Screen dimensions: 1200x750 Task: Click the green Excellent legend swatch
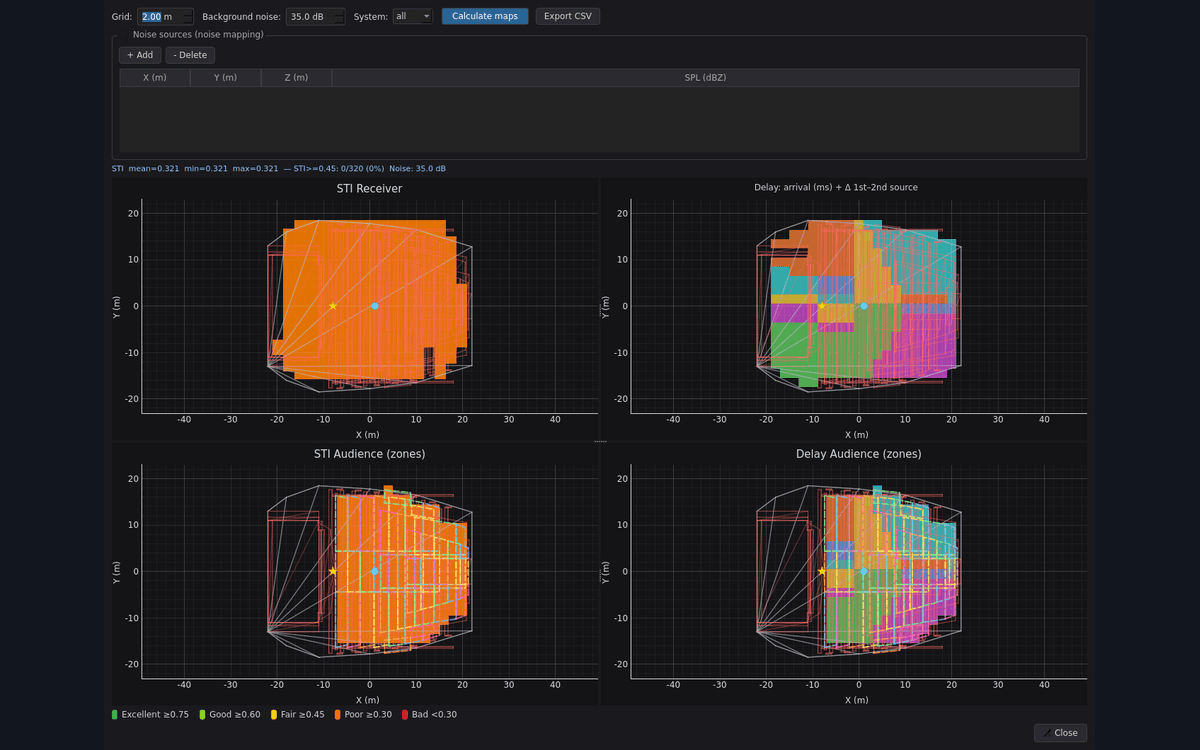[x=115, y=715]
